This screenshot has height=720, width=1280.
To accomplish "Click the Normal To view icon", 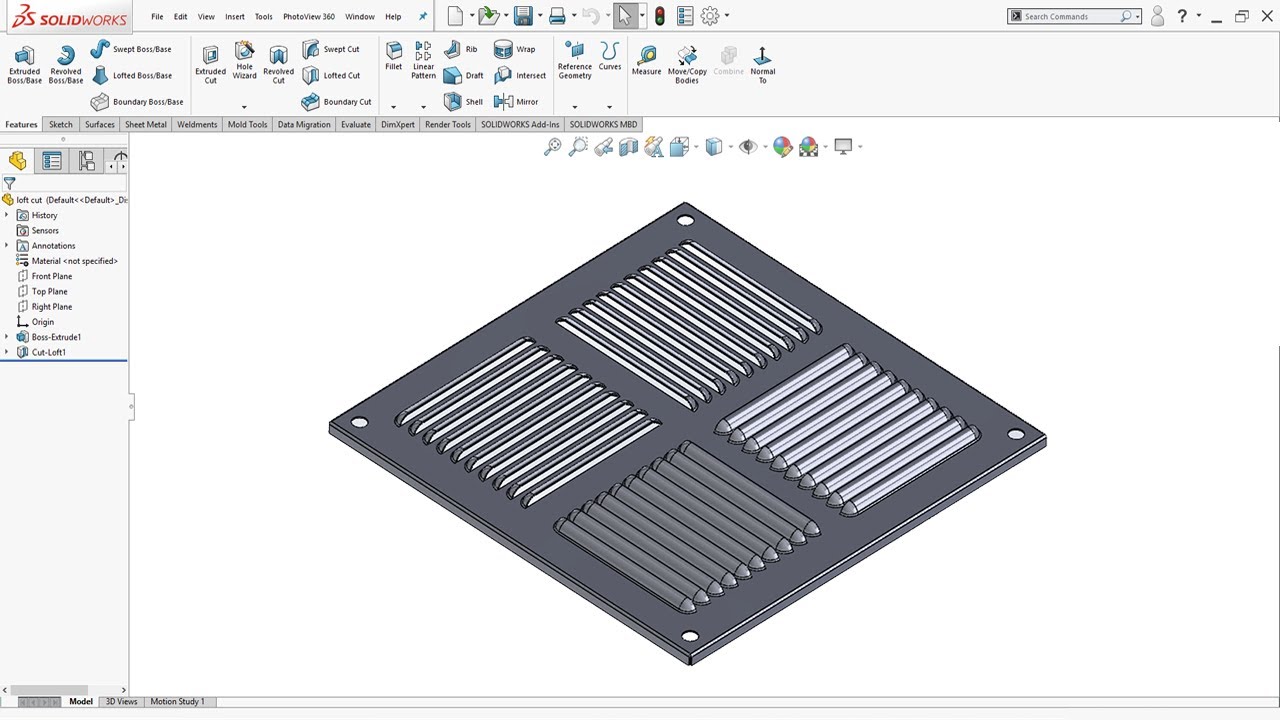I will [x=762, y=64].
